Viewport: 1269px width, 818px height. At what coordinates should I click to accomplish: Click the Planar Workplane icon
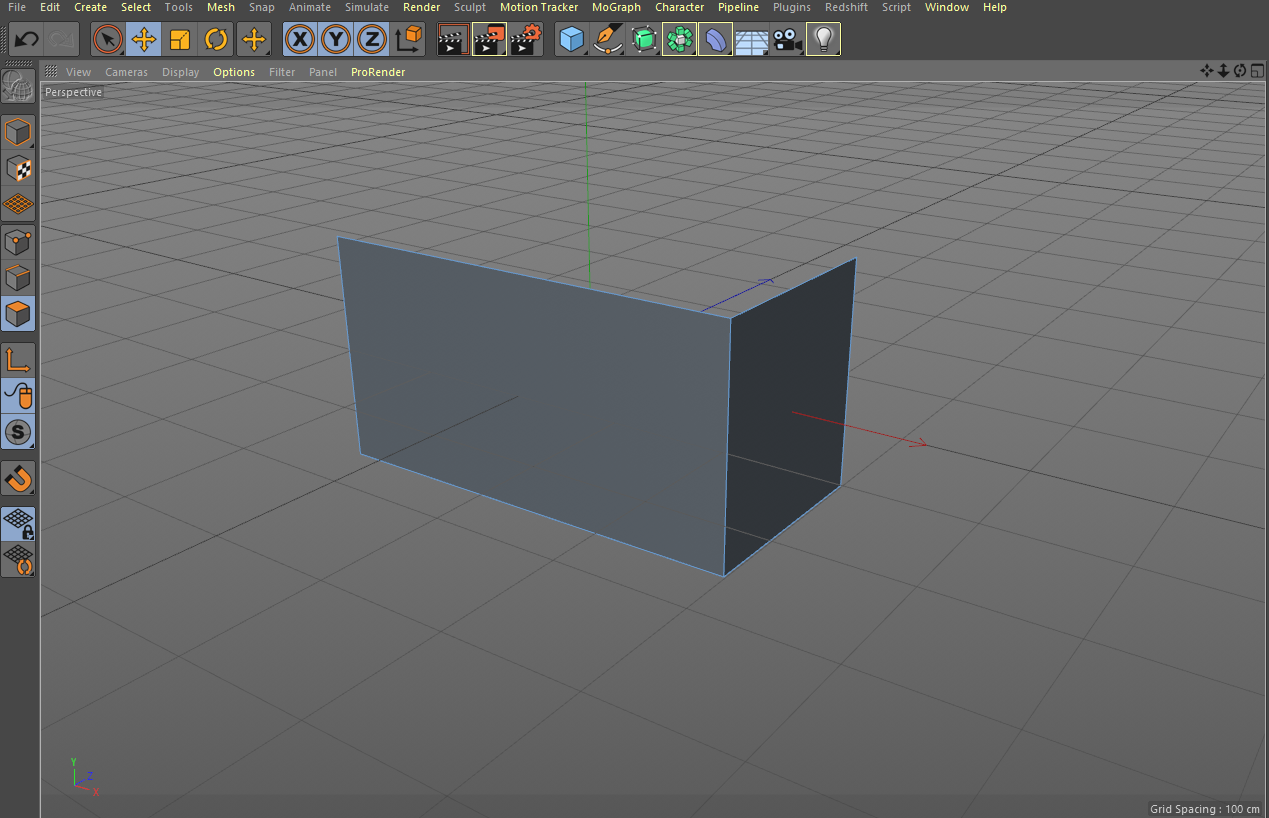19,560
